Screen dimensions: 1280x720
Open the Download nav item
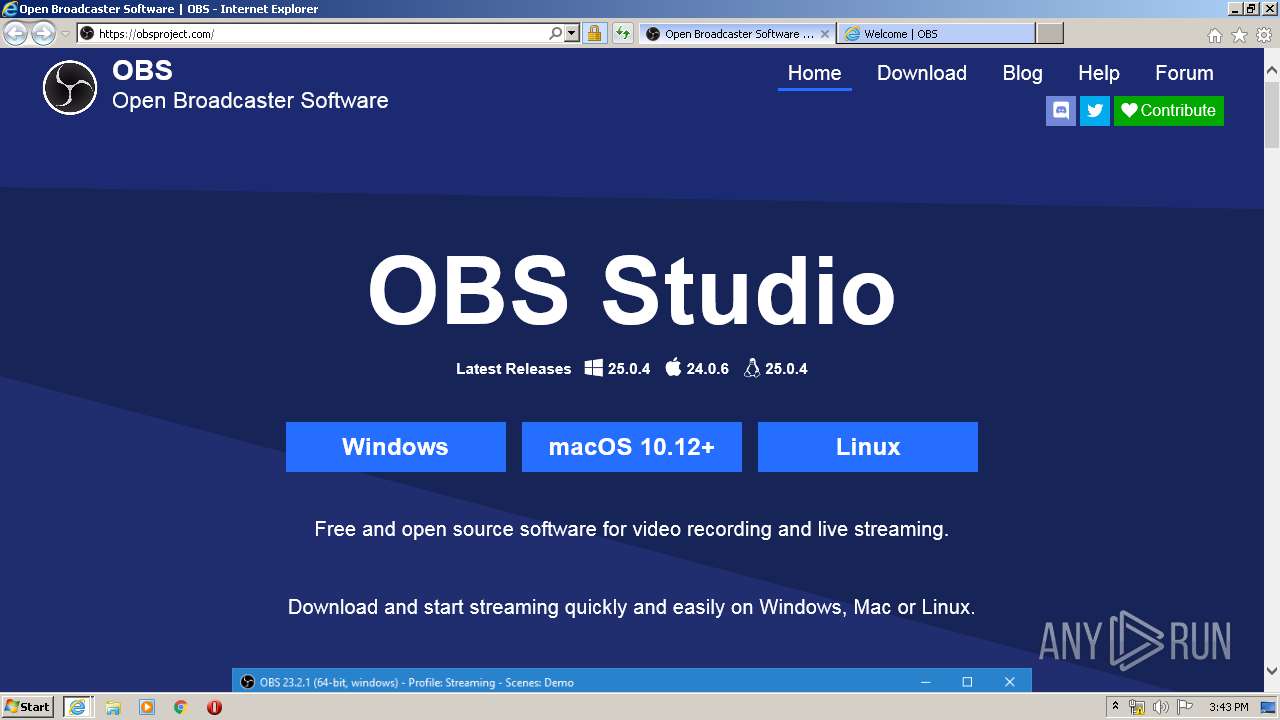[922, 73]
